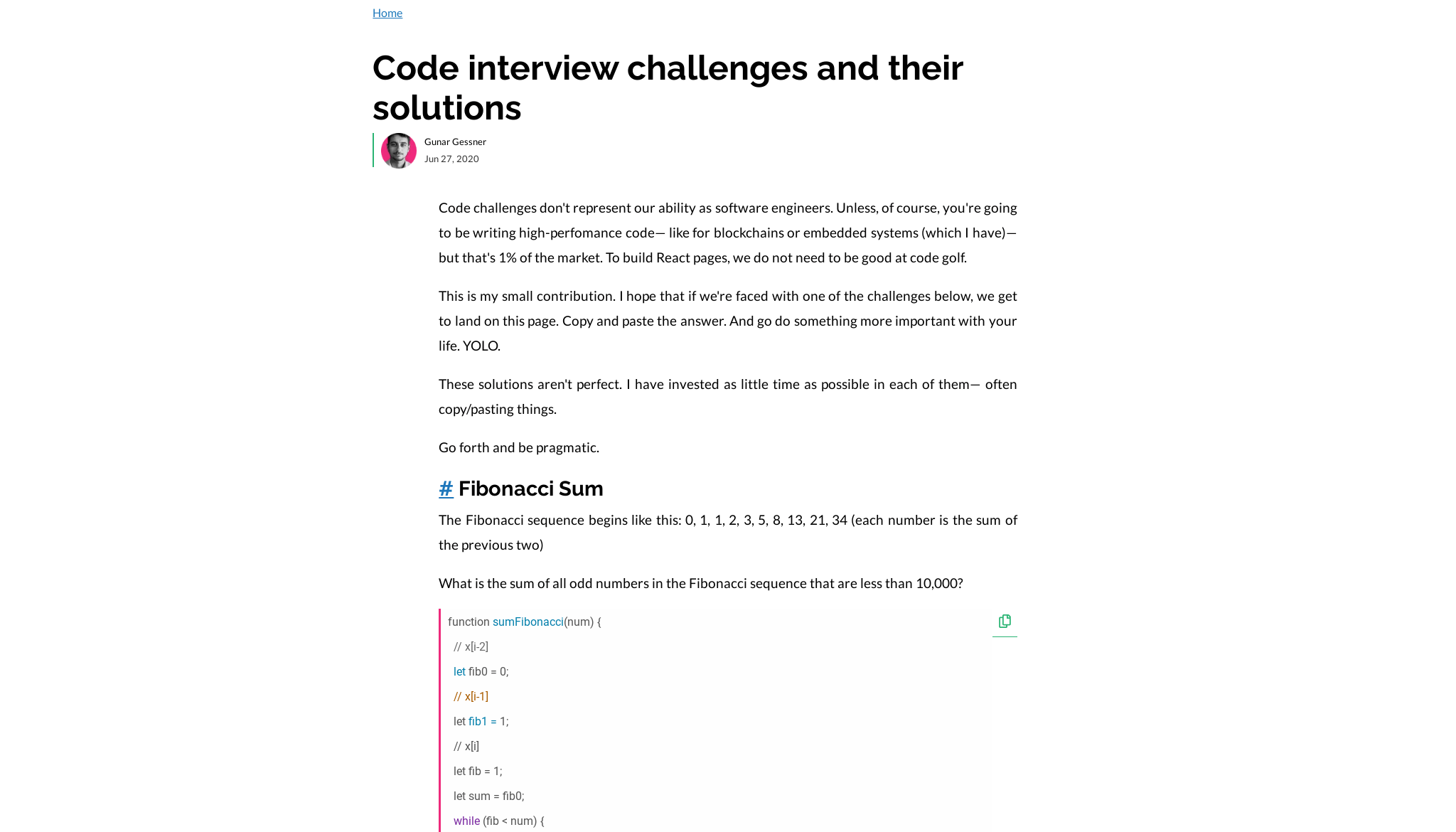The width and height of the screenshot is (1456, 832).
Task: Click the paragraph starting "This is my small contribution"
Action: click(727, 321)
